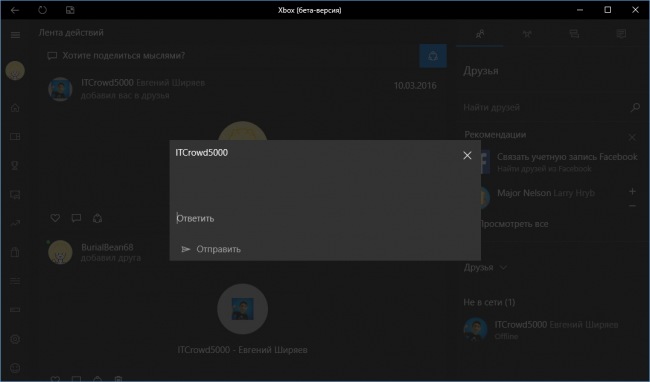Viewport: 650px width, 382px height.
Task: Switch to the Activity alerts tab icon
Action: pyautogui.click(x=621, y=34)
